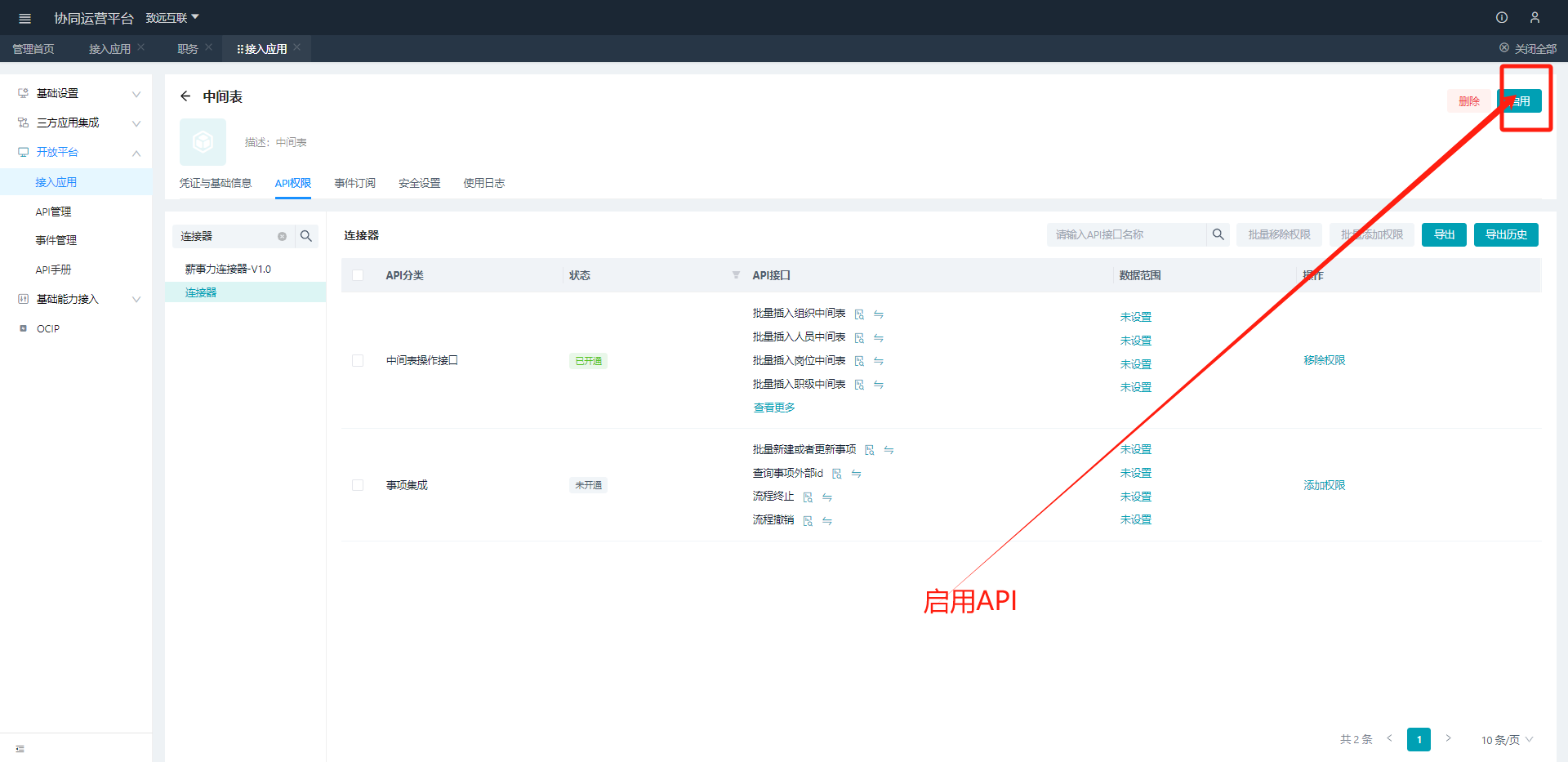The height and width of the screenshot is (762, 1568).
Task: Click the 中间表 application cube icon
Action: tap(203, 142)
